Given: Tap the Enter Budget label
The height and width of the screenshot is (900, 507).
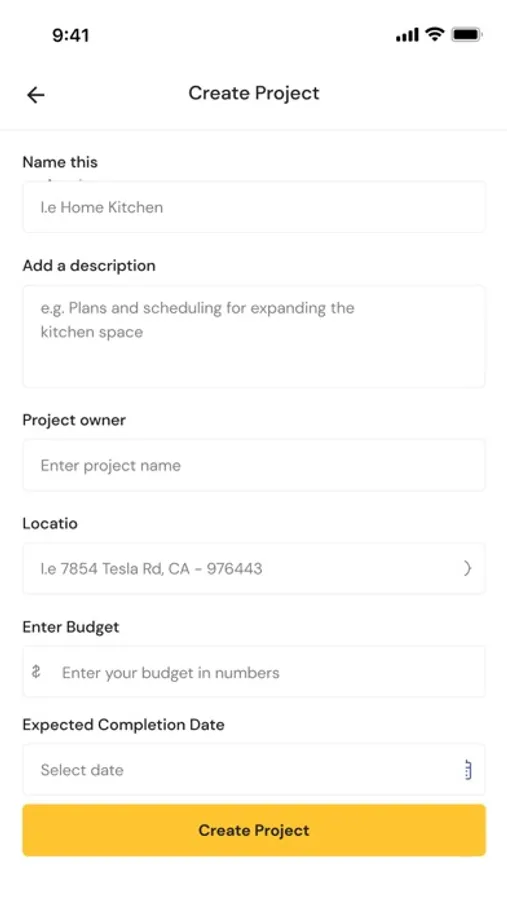Looking at the screenshot, I should [71, 627].
